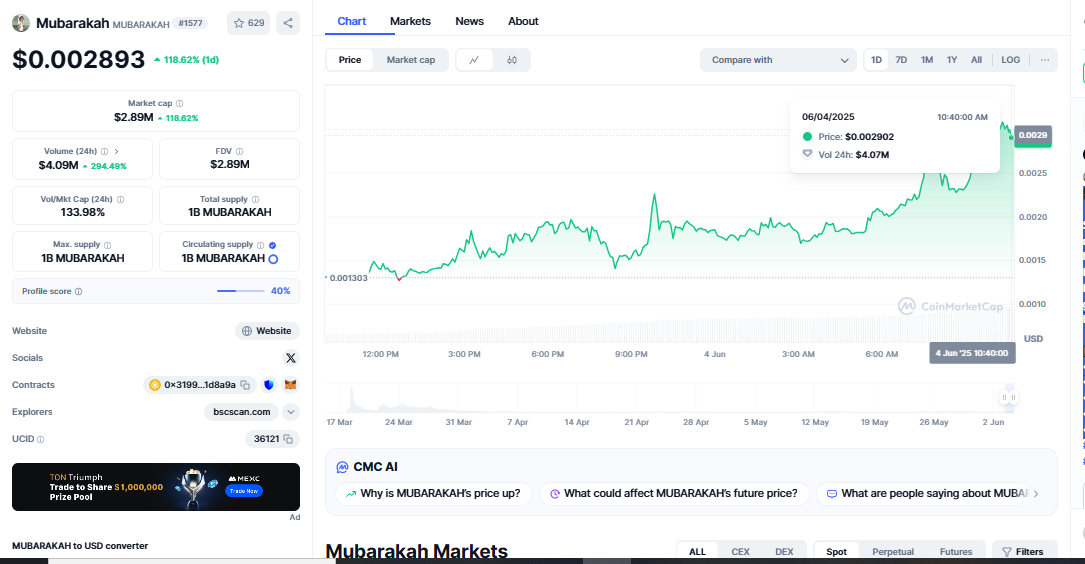Open the Website link button
The width and height of the screenshot is (1085, 564).
(267, 331)
